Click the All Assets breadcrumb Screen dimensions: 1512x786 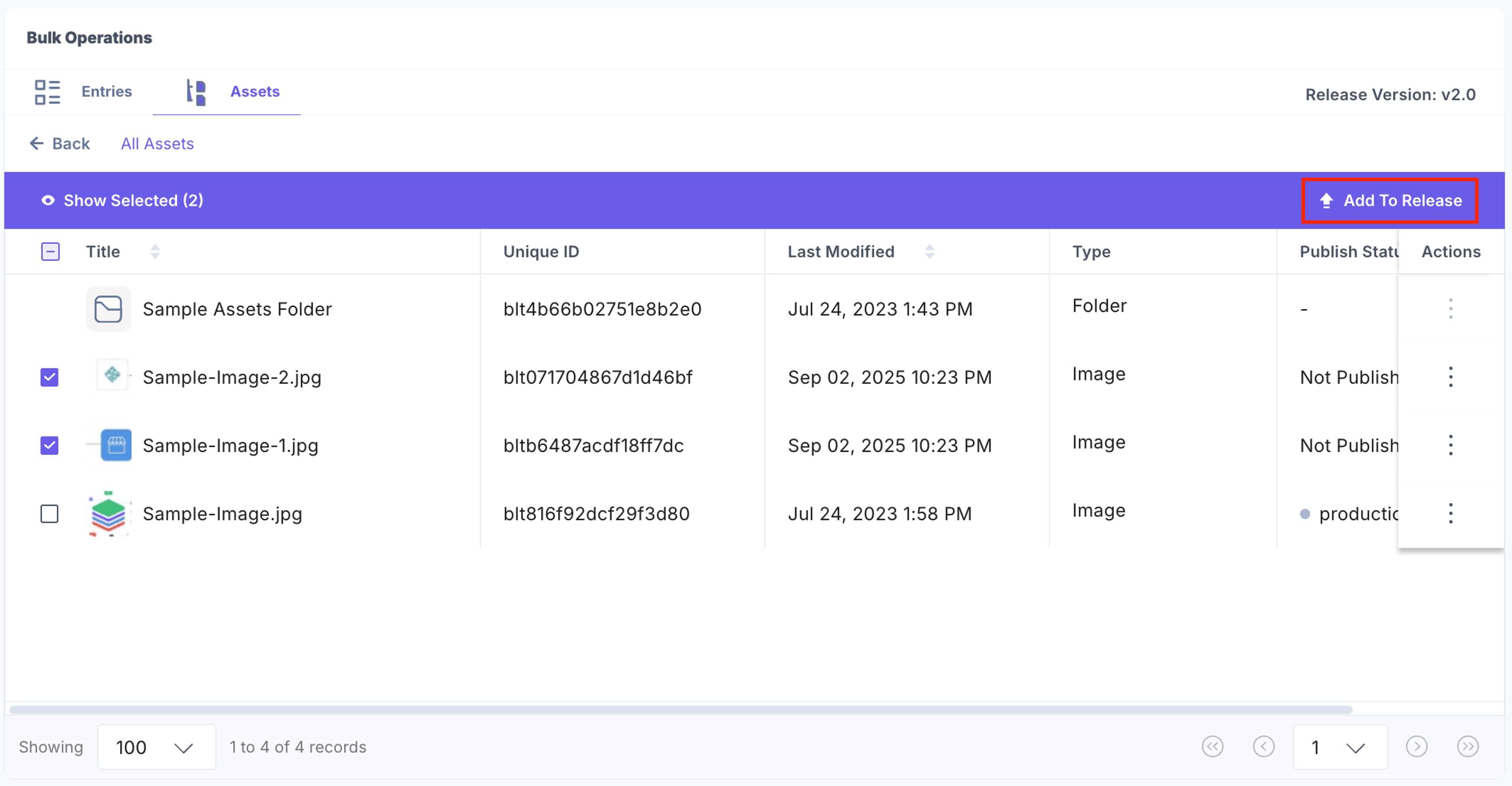pyautogui.click(x=157, y=144)
